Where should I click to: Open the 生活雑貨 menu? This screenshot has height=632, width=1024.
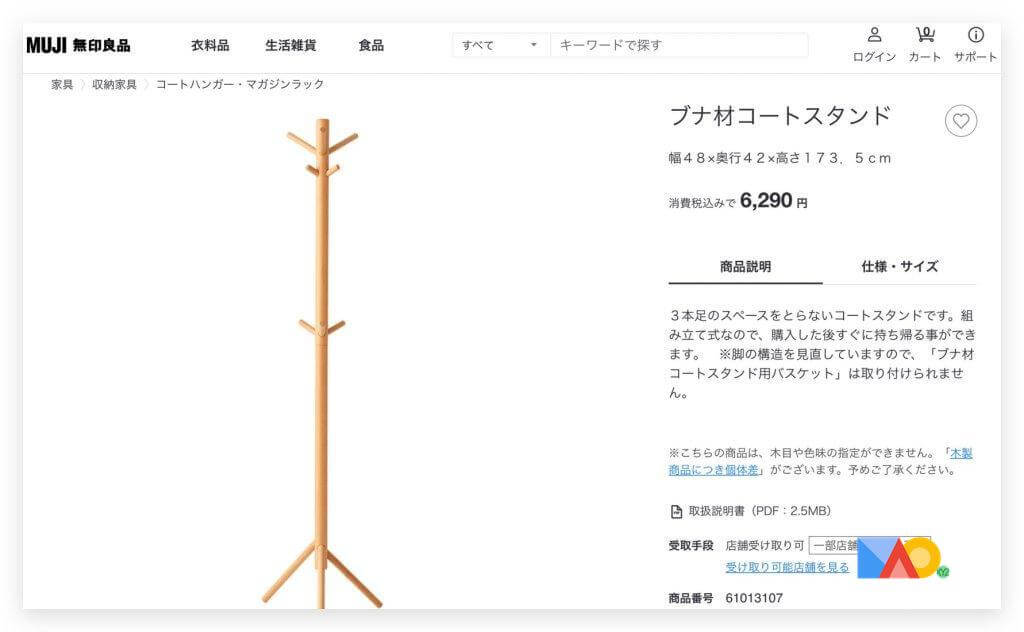[291, 45]
